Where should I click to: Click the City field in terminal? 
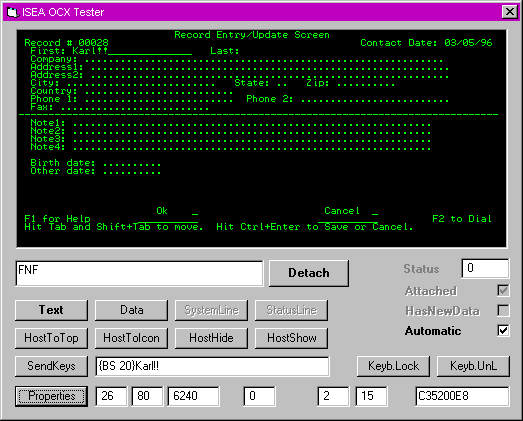pyautogui.click(x=141, y=83)
